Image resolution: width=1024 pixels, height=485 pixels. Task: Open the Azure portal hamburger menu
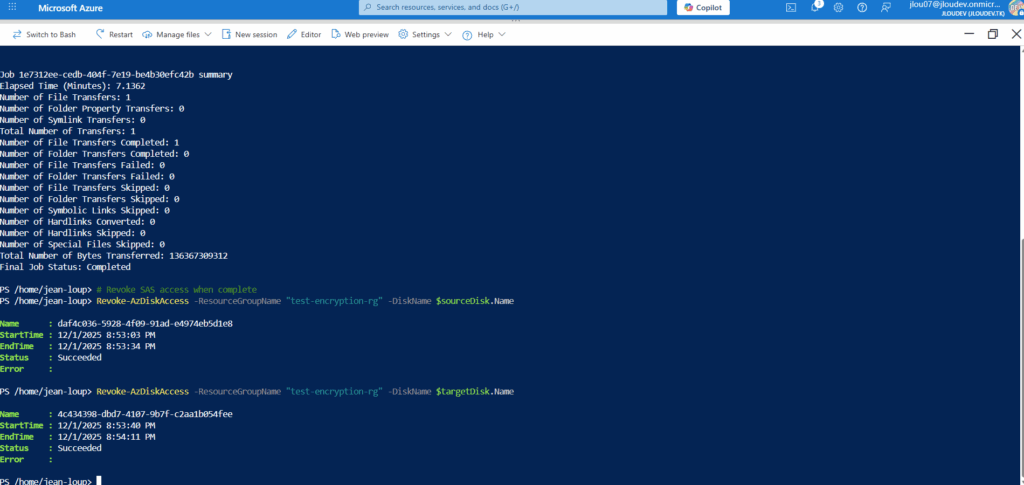(x=14, y=8)
